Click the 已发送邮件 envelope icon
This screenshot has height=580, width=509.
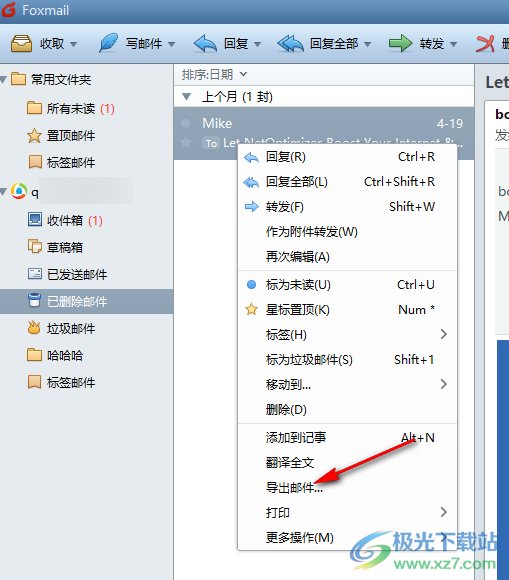pyautogui.click(x=35, y=274)
